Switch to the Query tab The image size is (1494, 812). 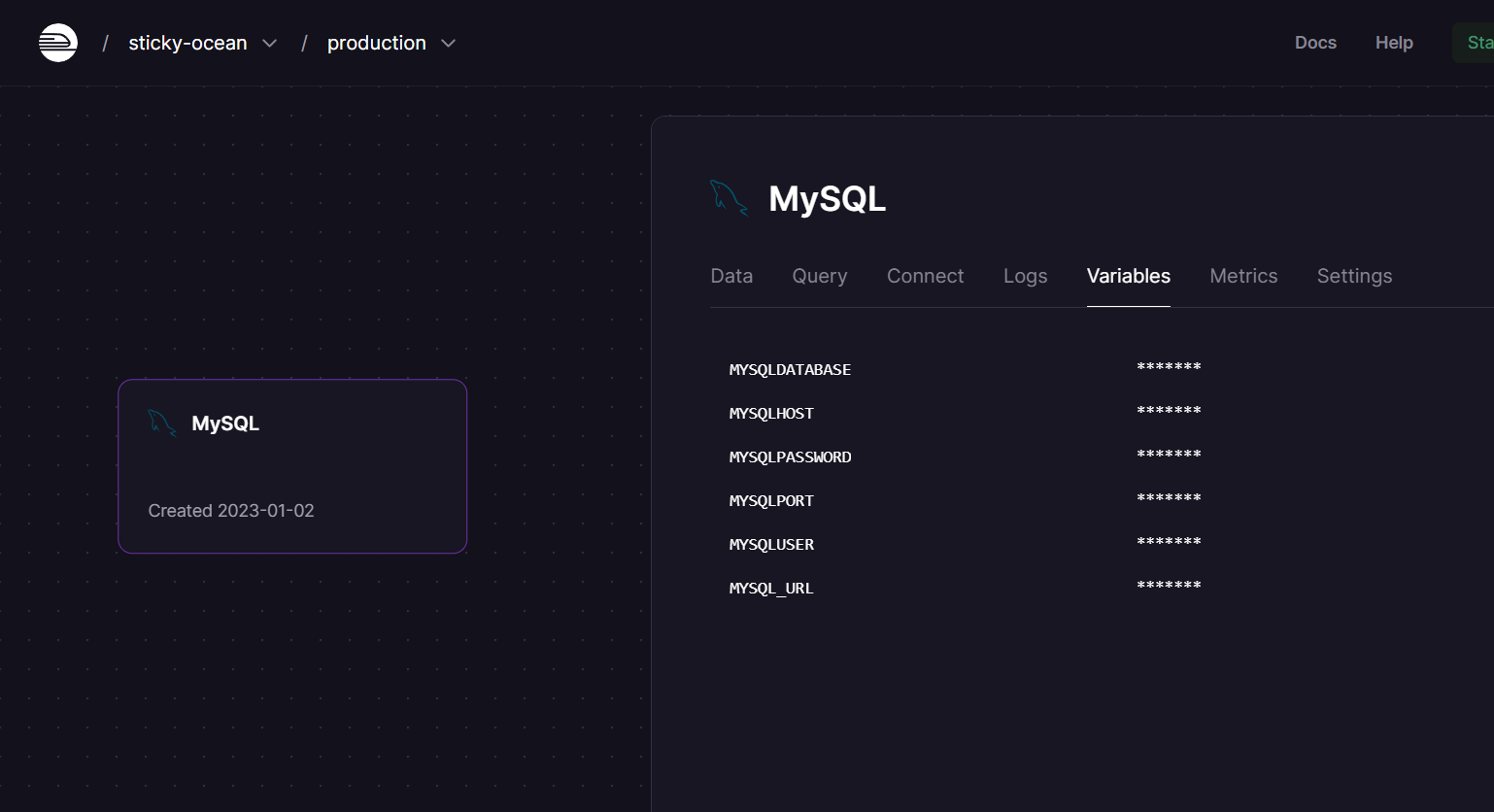click(x=820, y=276)
